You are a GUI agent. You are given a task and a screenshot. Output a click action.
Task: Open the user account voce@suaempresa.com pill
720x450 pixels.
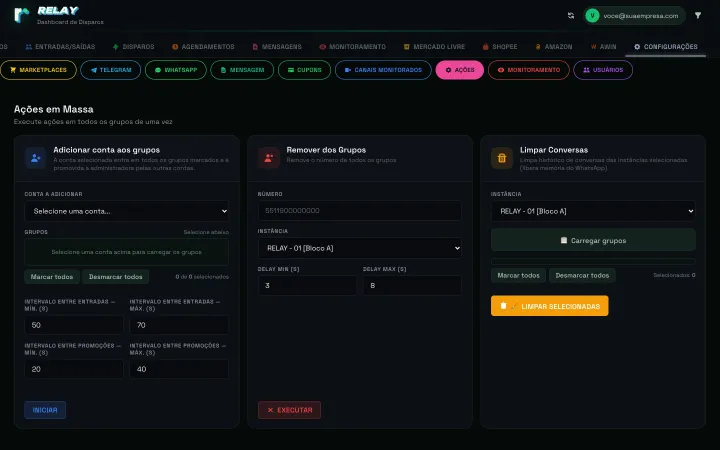634,16
